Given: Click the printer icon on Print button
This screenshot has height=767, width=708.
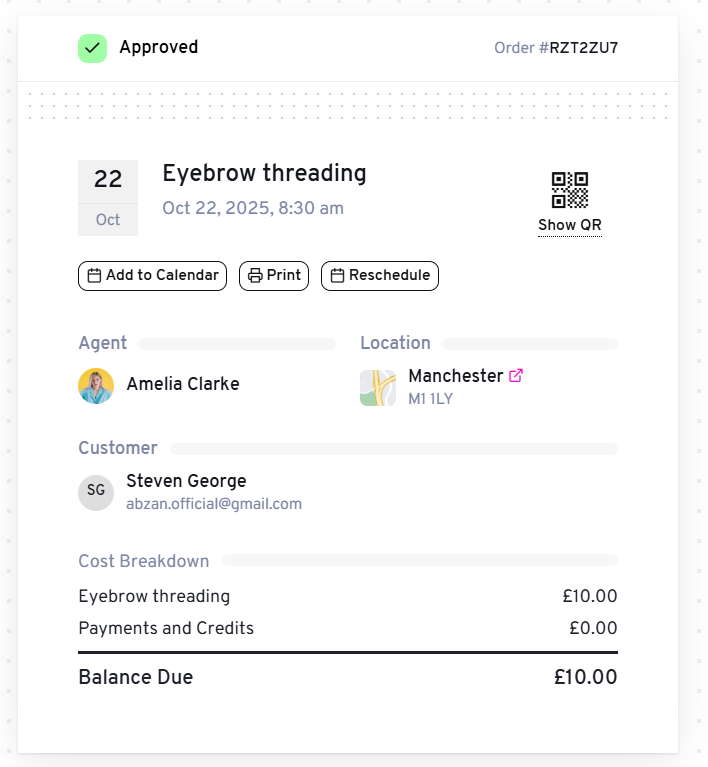Looking at the screenshot, I should click(x=255, y=276).
